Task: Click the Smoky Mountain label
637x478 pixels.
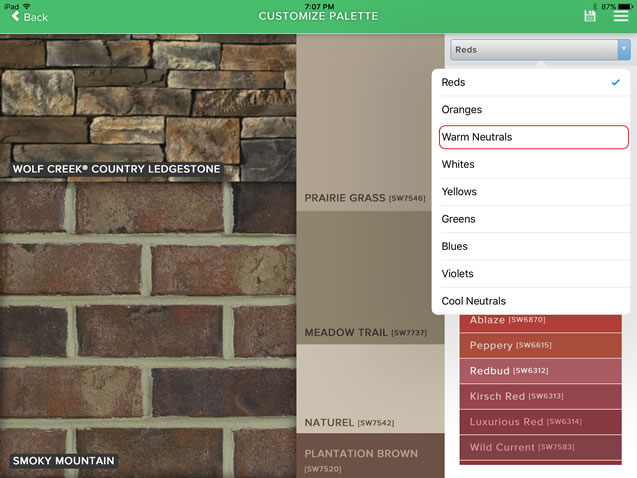Action: pos(63,461)
